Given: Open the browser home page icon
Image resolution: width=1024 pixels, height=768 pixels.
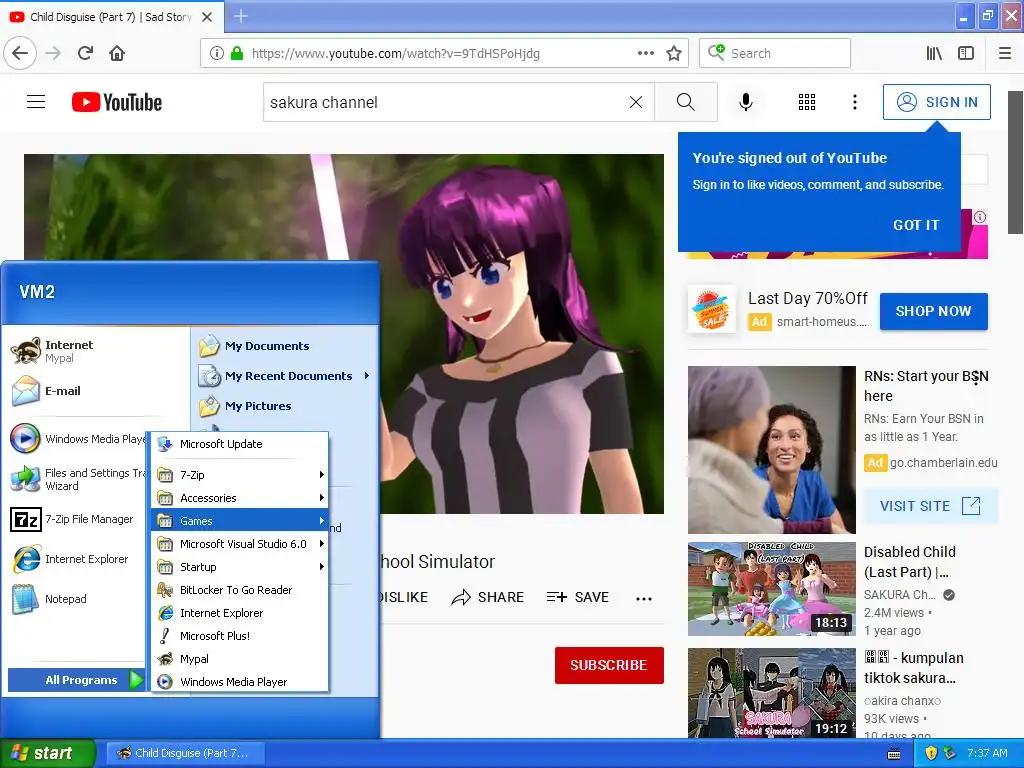Looking at the screenshot, I should point(117,53).
